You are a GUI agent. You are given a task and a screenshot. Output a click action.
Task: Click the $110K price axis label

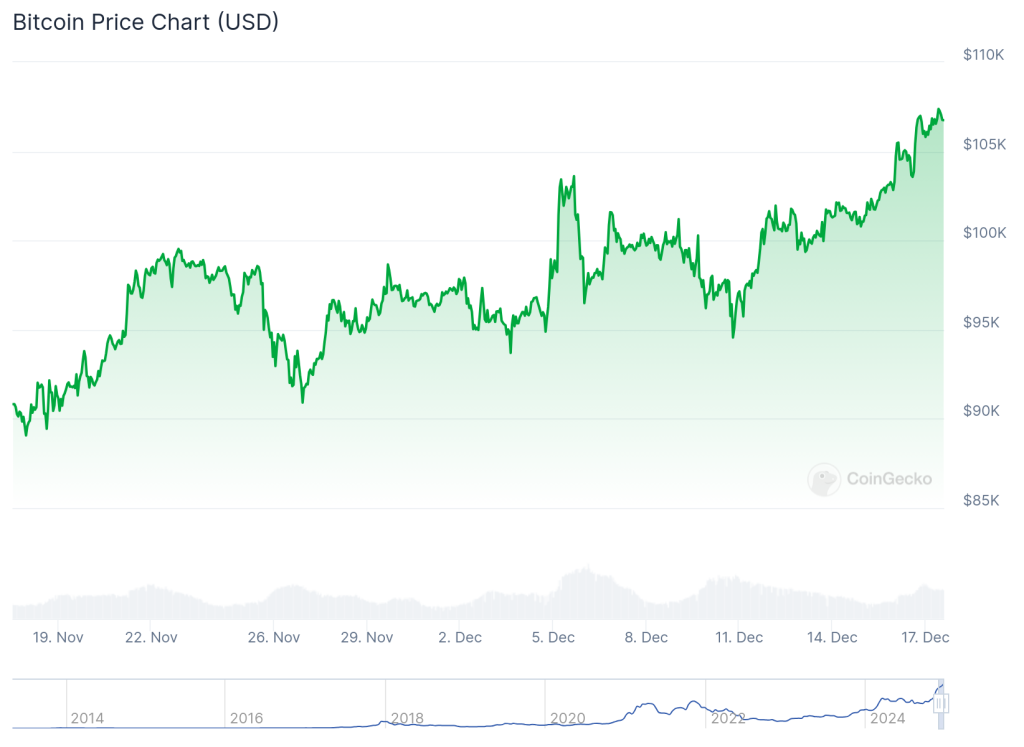pos(984,55)
